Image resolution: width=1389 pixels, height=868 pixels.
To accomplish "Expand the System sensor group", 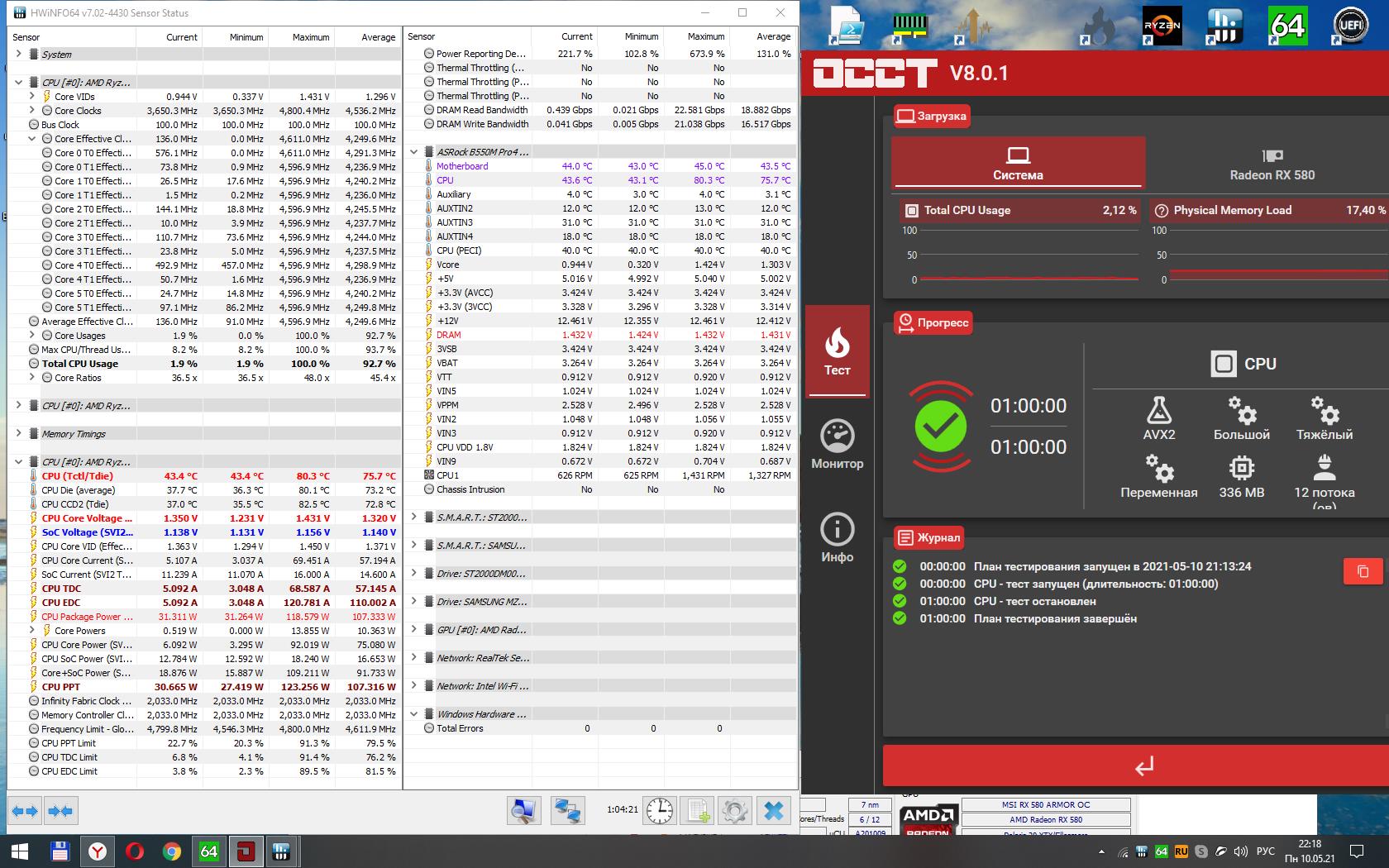I will 18,54.
